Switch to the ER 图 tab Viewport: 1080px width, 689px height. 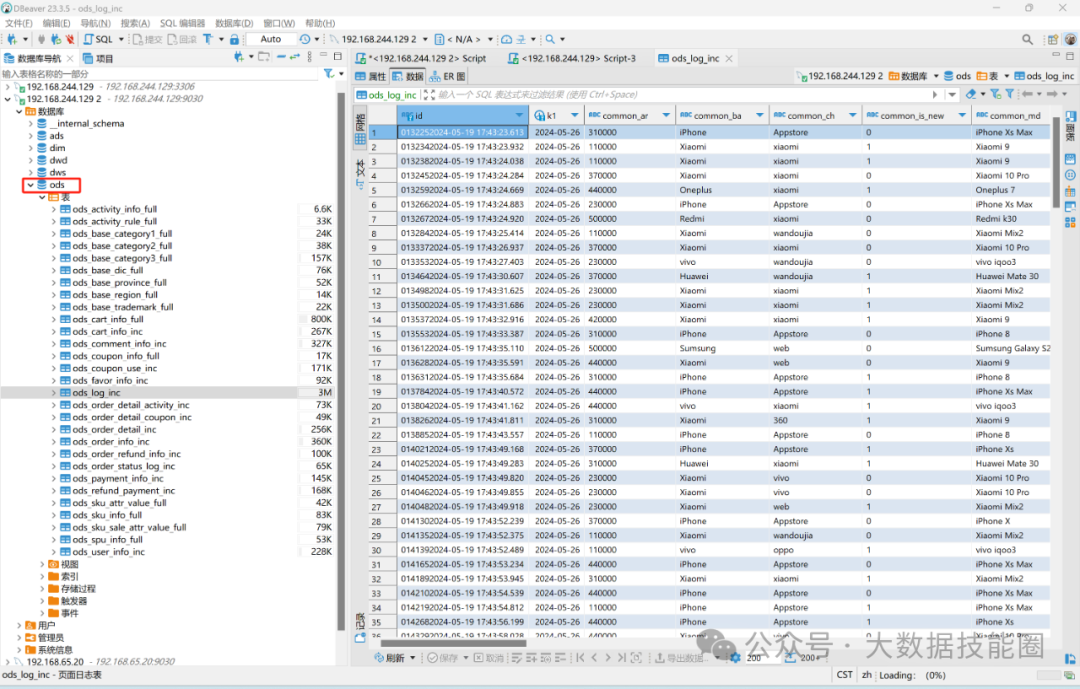point(449,76)
